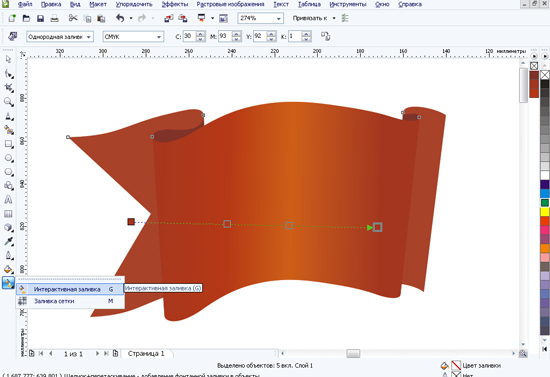The image size is (550, 377).
Task: Click the New document icon
Action: point(12,18)
